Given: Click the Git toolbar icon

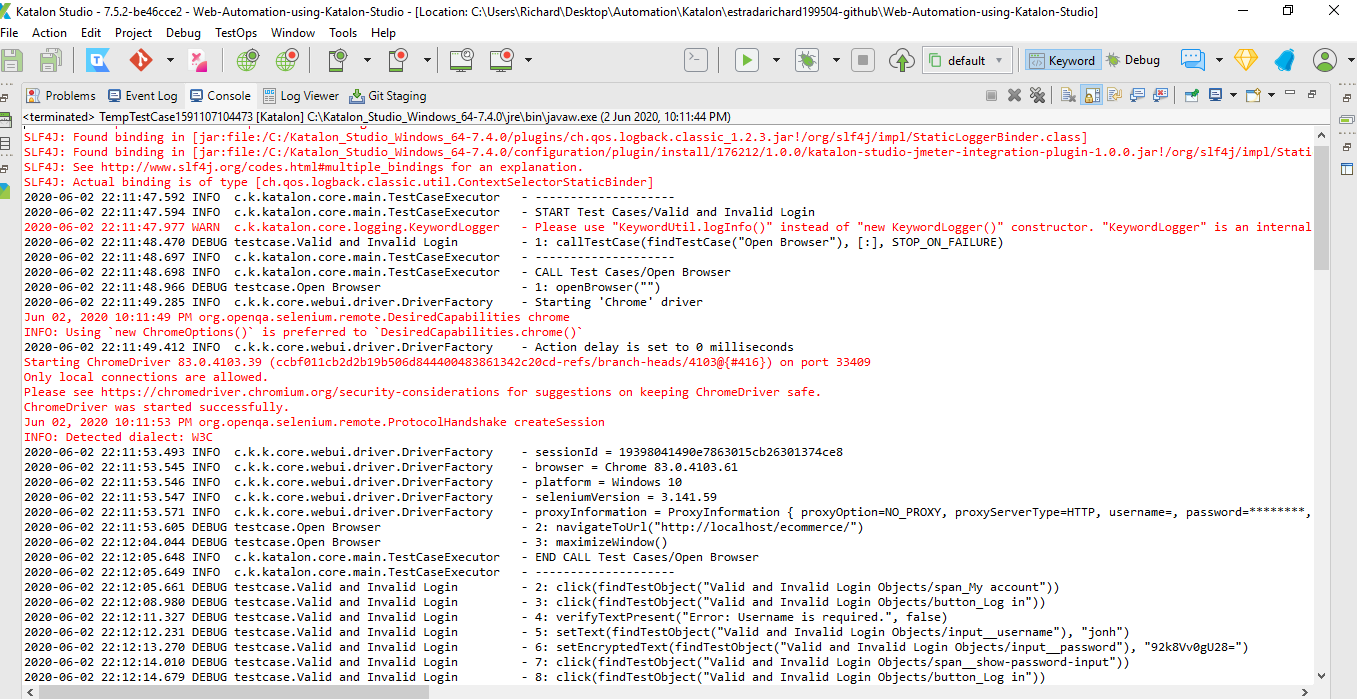Looking at the screenshot, I should (141, 60).
